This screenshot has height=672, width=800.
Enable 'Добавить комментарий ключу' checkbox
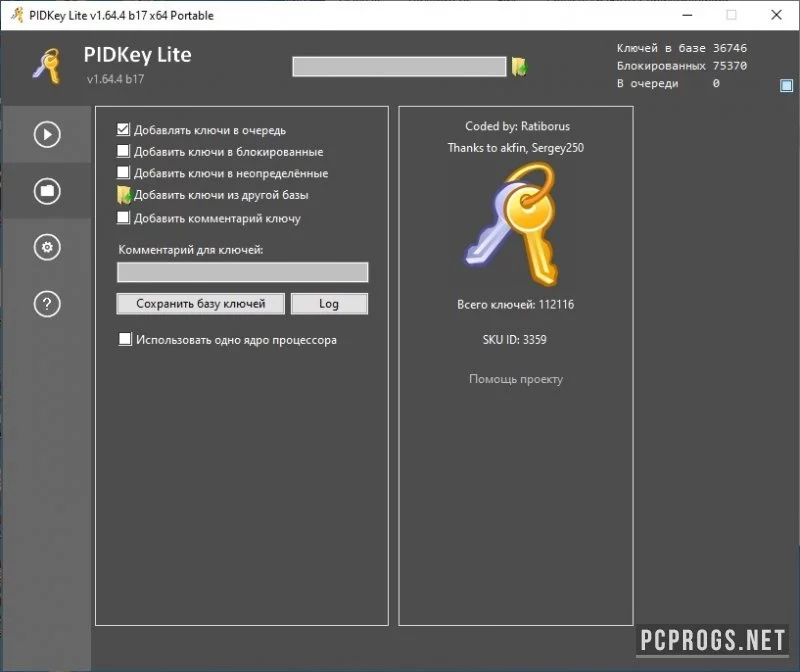[123, 218]
